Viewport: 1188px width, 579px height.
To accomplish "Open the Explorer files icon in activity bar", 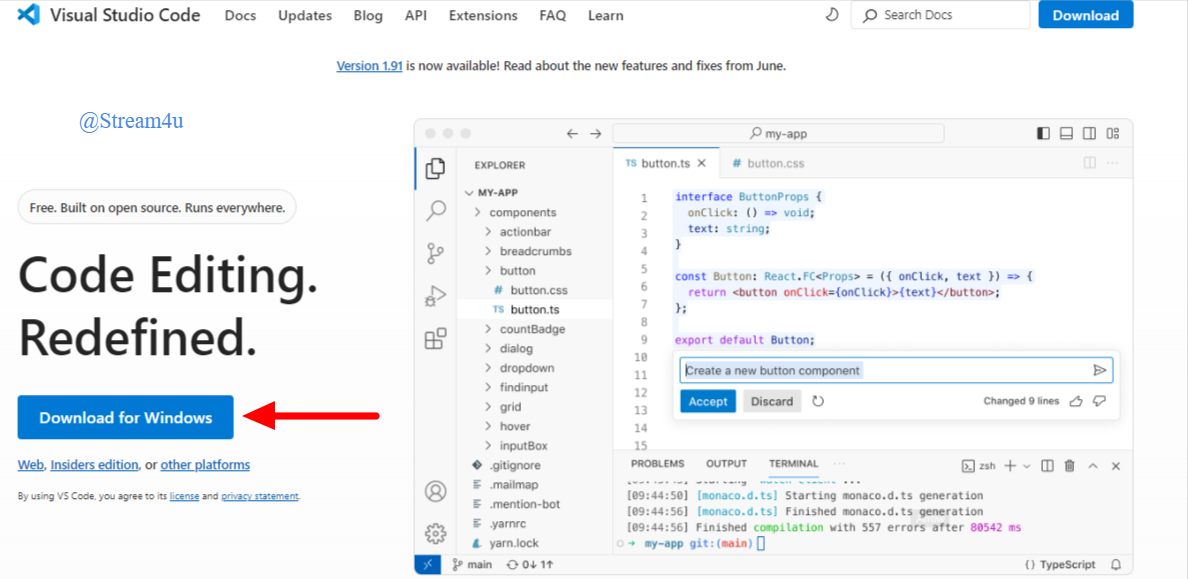I will pyautogui.click(x=436, y=169).
